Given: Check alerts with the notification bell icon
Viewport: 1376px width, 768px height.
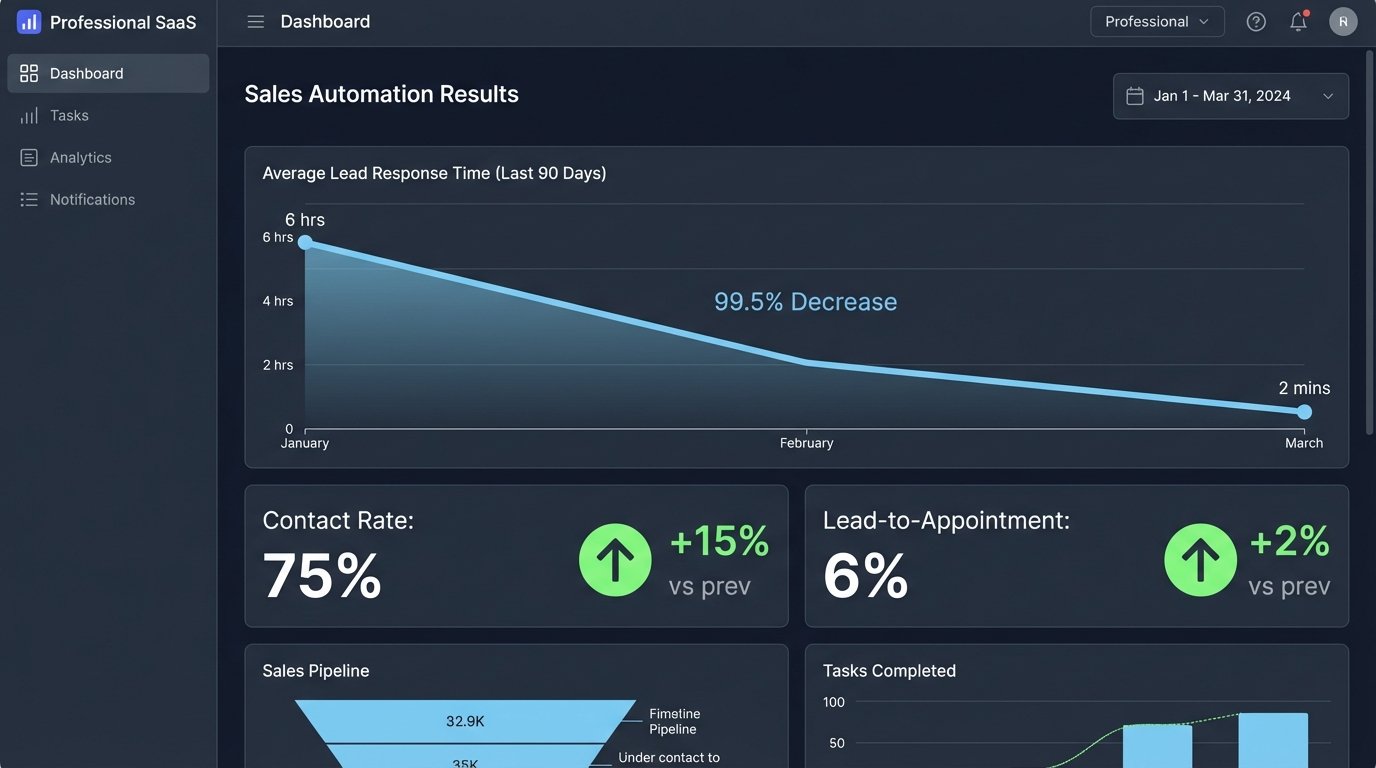Looking at the screenshot, I should pyautogui.click(x=1297, y=20).
